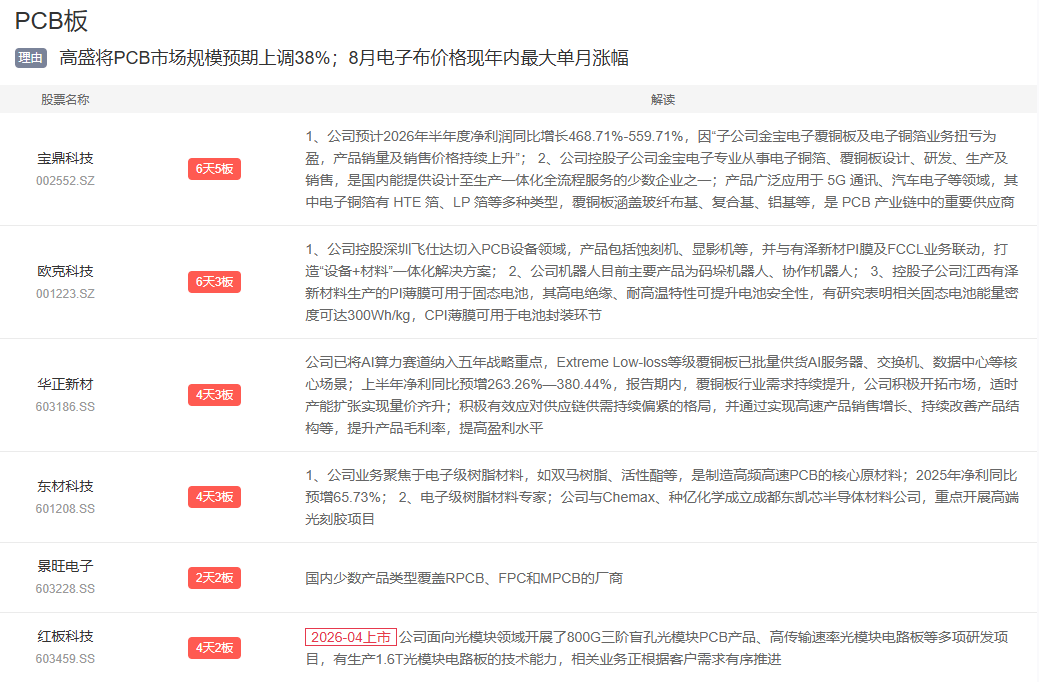Open stock 华正新材
1039x682 pixels.
click(x=65, y=384)
